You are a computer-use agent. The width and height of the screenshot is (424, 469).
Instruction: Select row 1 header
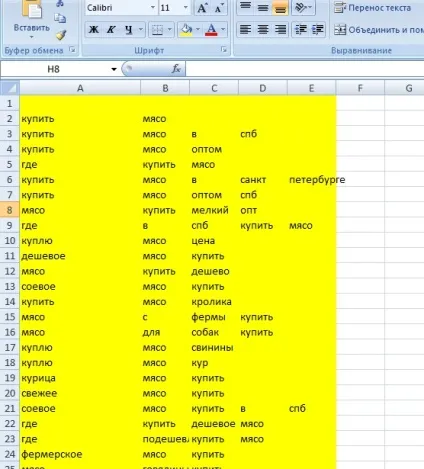click(10, 103)
